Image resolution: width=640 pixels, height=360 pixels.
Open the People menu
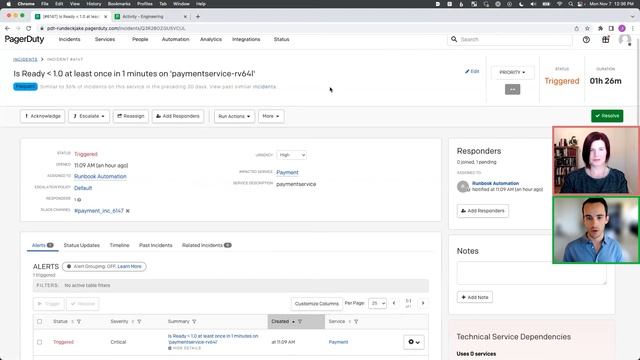click(140, 39)
